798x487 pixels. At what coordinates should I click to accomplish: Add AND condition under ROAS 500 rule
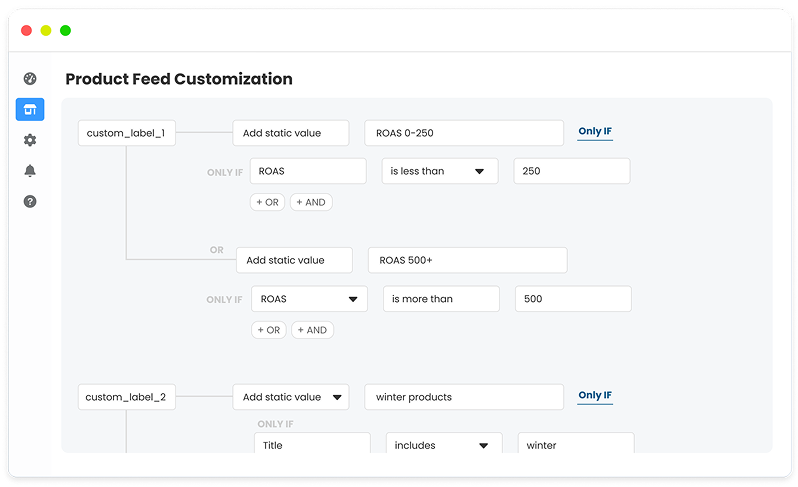(312, 330)
